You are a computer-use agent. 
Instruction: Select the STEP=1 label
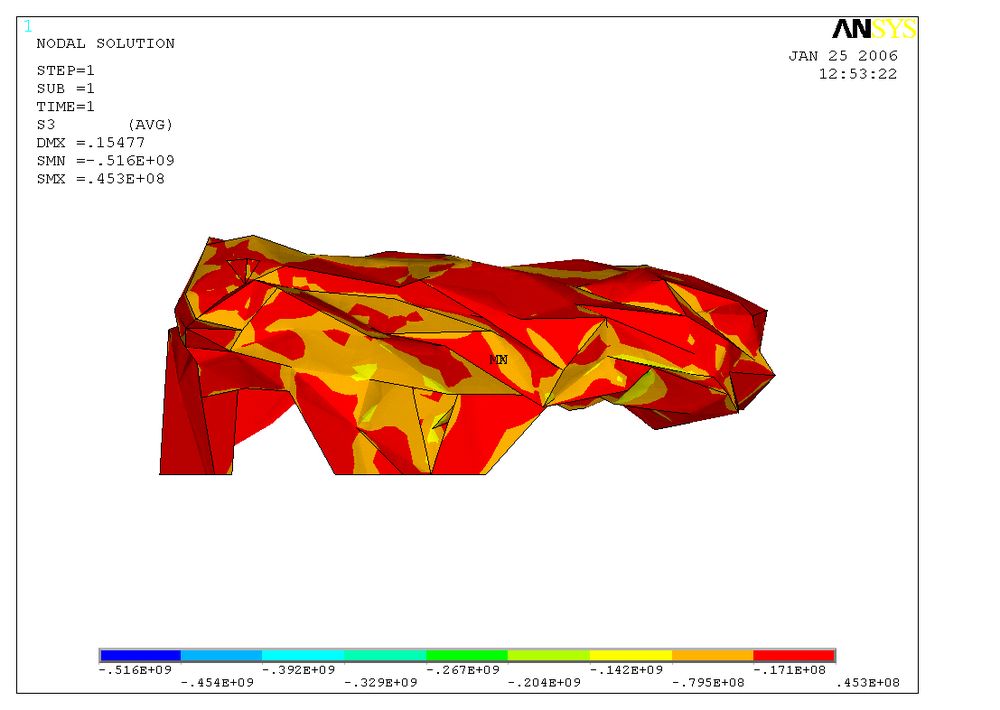click(x=66, y=71)
